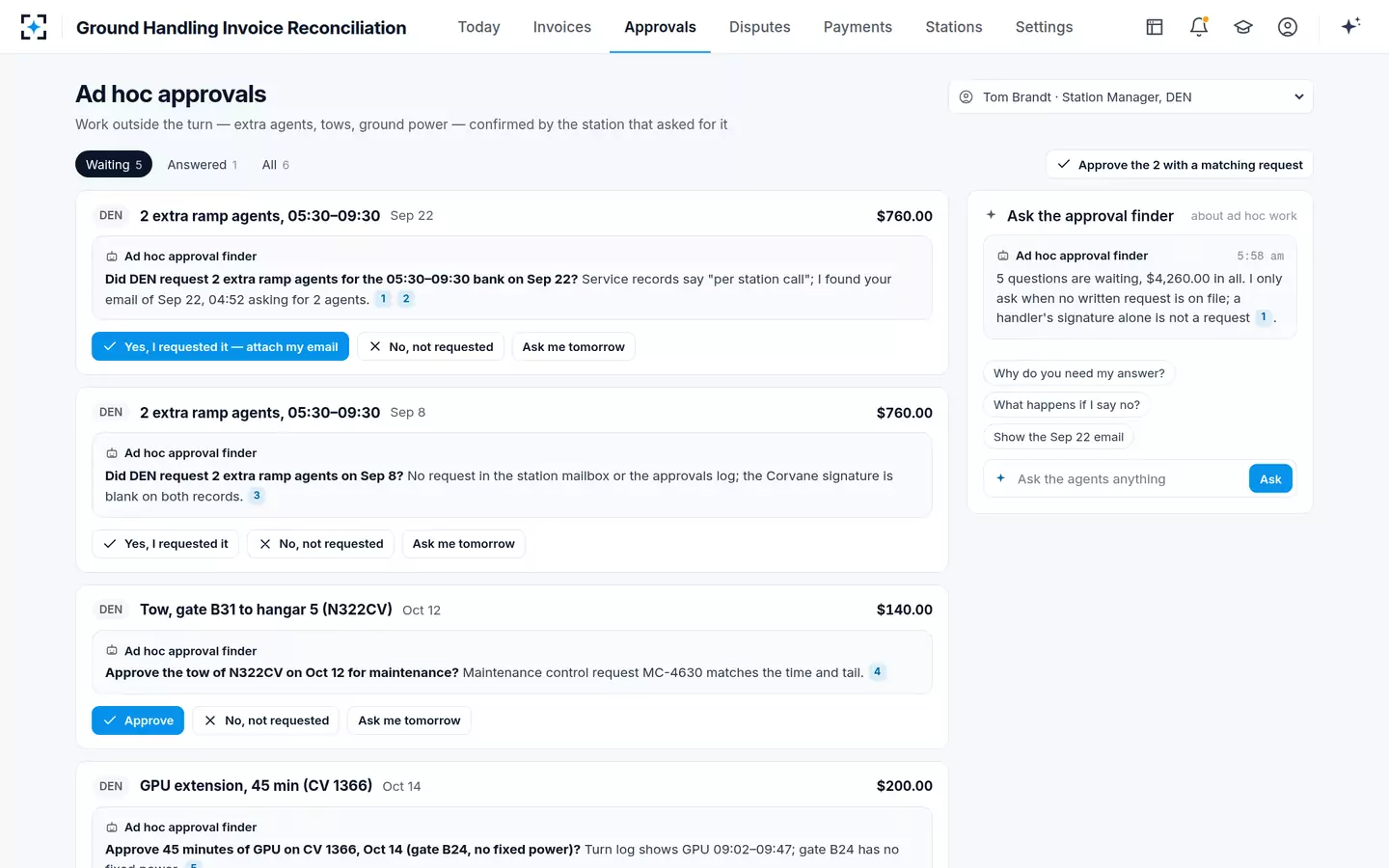The height and width of the screenshot is (868, 1389).
Task: Click the app logo icon
Action: (x=34, y=27)
